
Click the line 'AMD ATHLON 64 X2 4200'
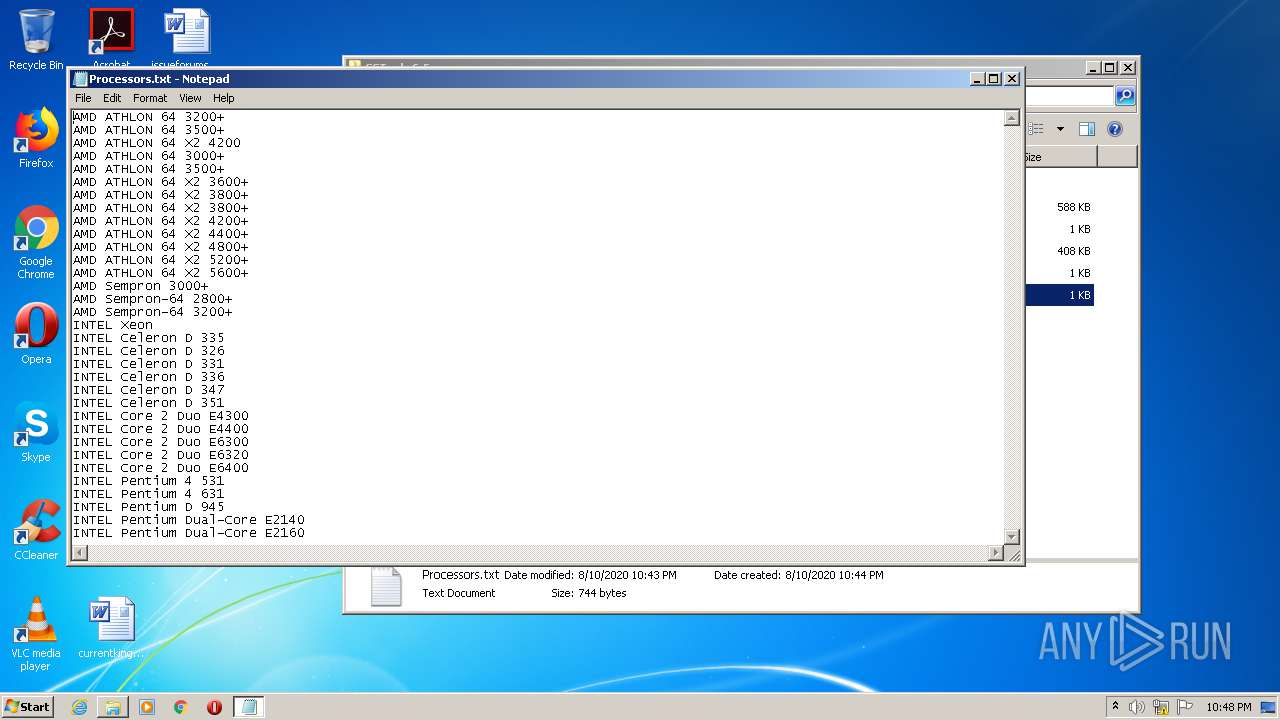(157, 143)
